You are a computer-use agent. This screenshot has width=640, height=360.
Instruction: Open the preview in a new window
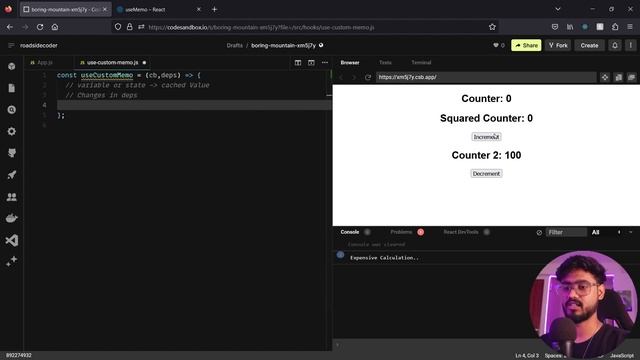(618, 77)
